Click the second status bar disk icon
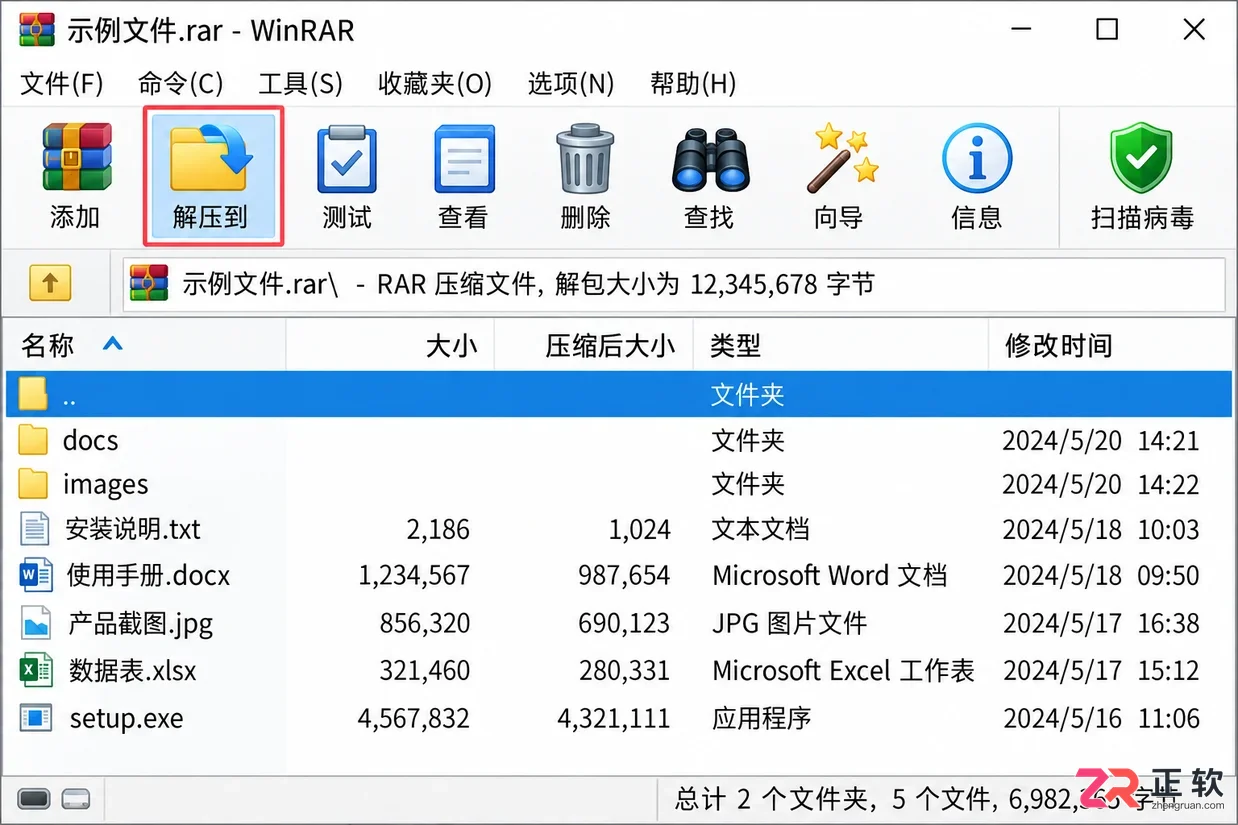This screenshot has height=825, width=1238. 76,799
